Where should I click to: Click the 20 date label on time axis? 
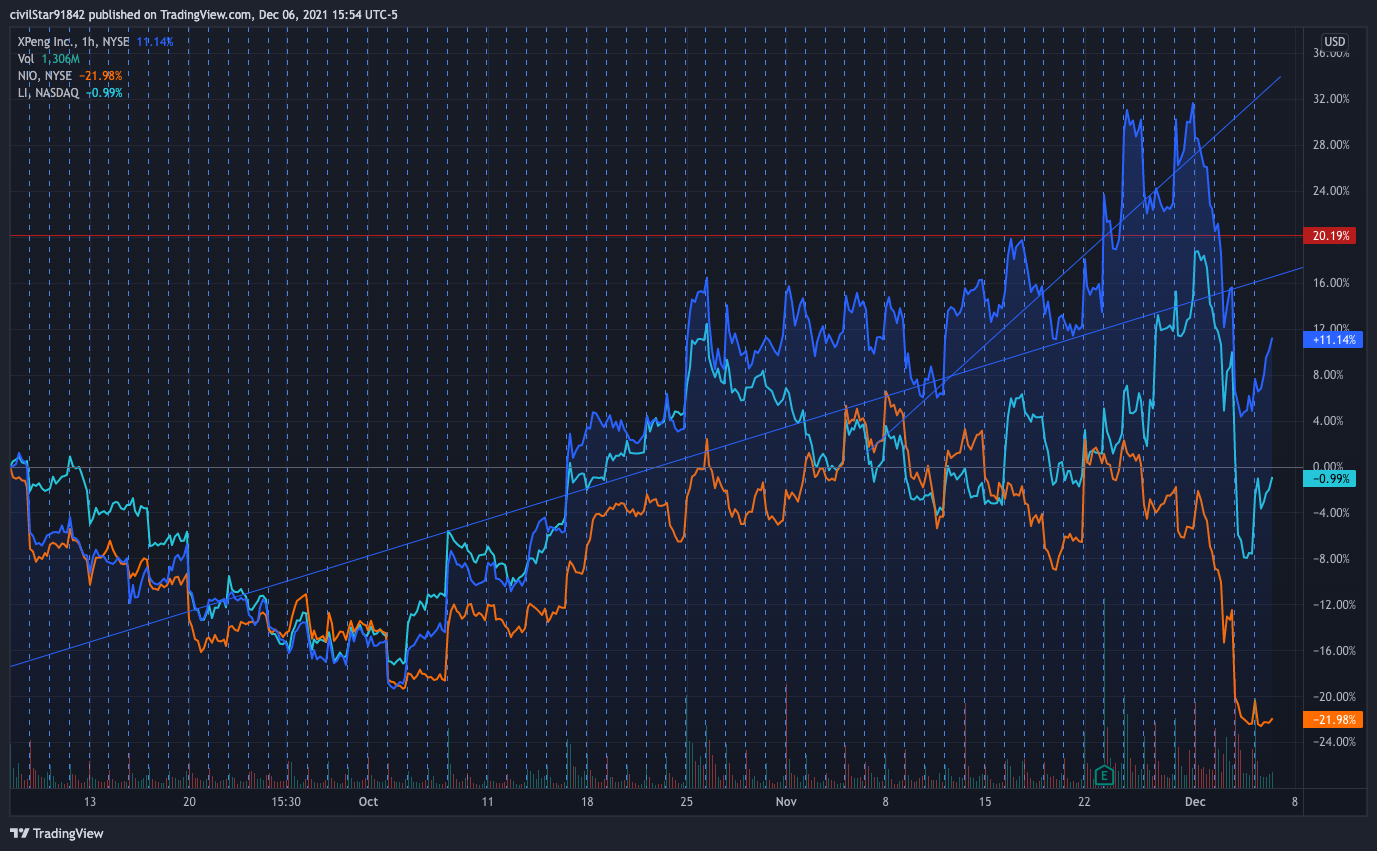[189, 802]
